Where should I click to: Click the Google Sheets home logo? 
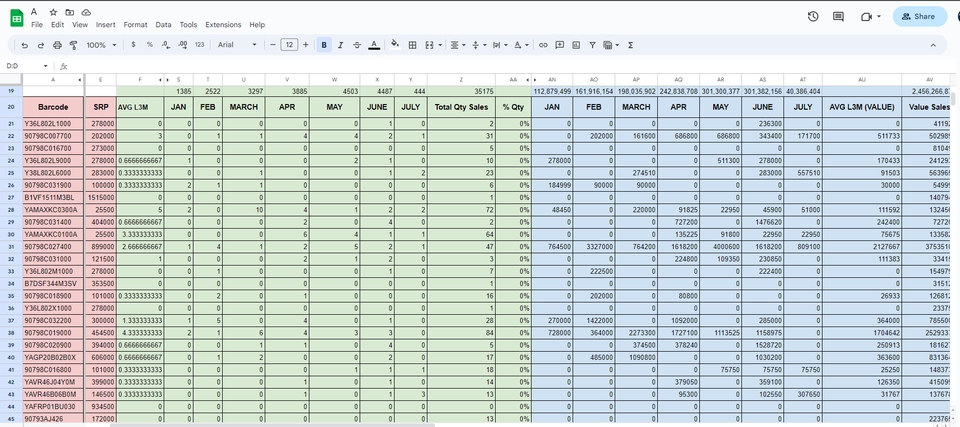[x=17, y=18]
